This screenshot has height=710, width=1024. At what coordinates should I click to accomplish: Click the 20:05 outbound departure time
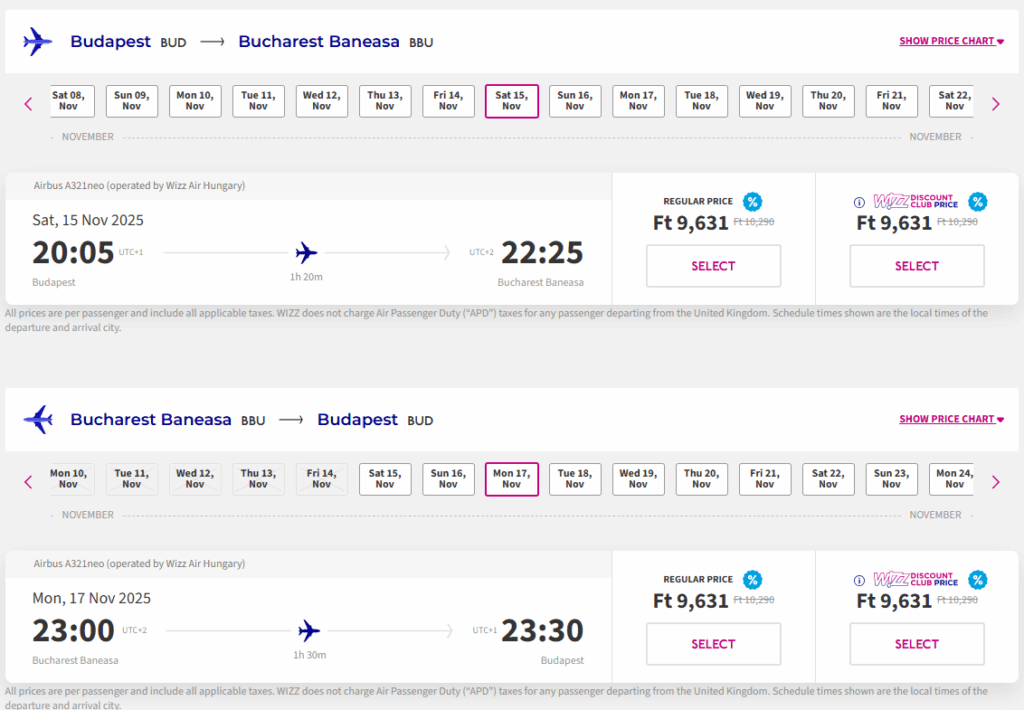73,253
